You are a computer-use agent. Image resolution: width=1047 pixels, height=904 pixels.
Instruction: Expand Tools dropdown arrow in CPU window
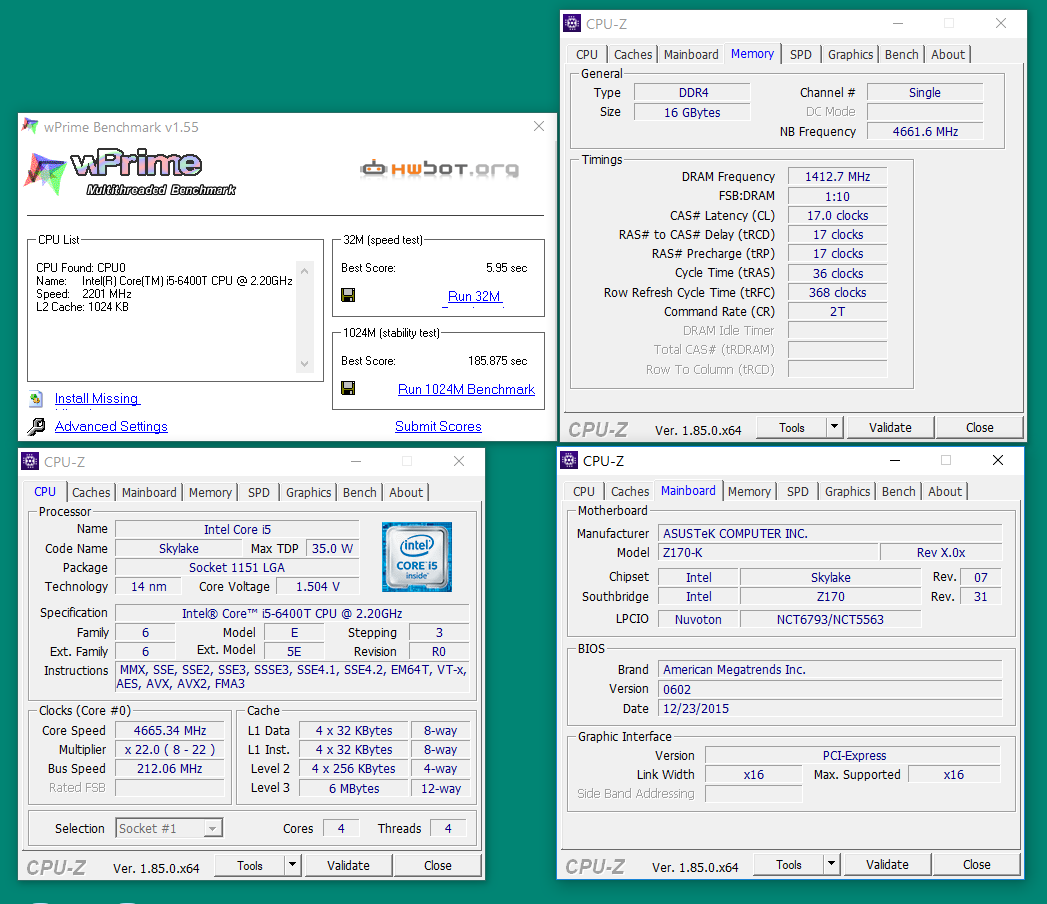click(292, 866)
